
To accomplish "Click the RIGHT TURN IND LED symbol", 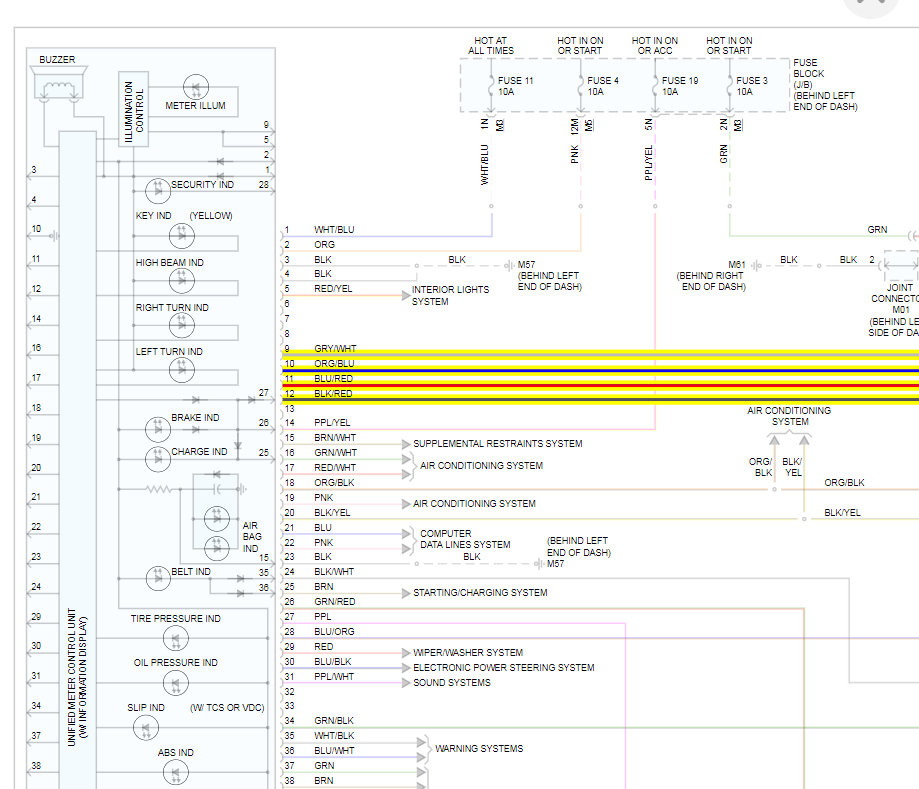I will point(182,325).
